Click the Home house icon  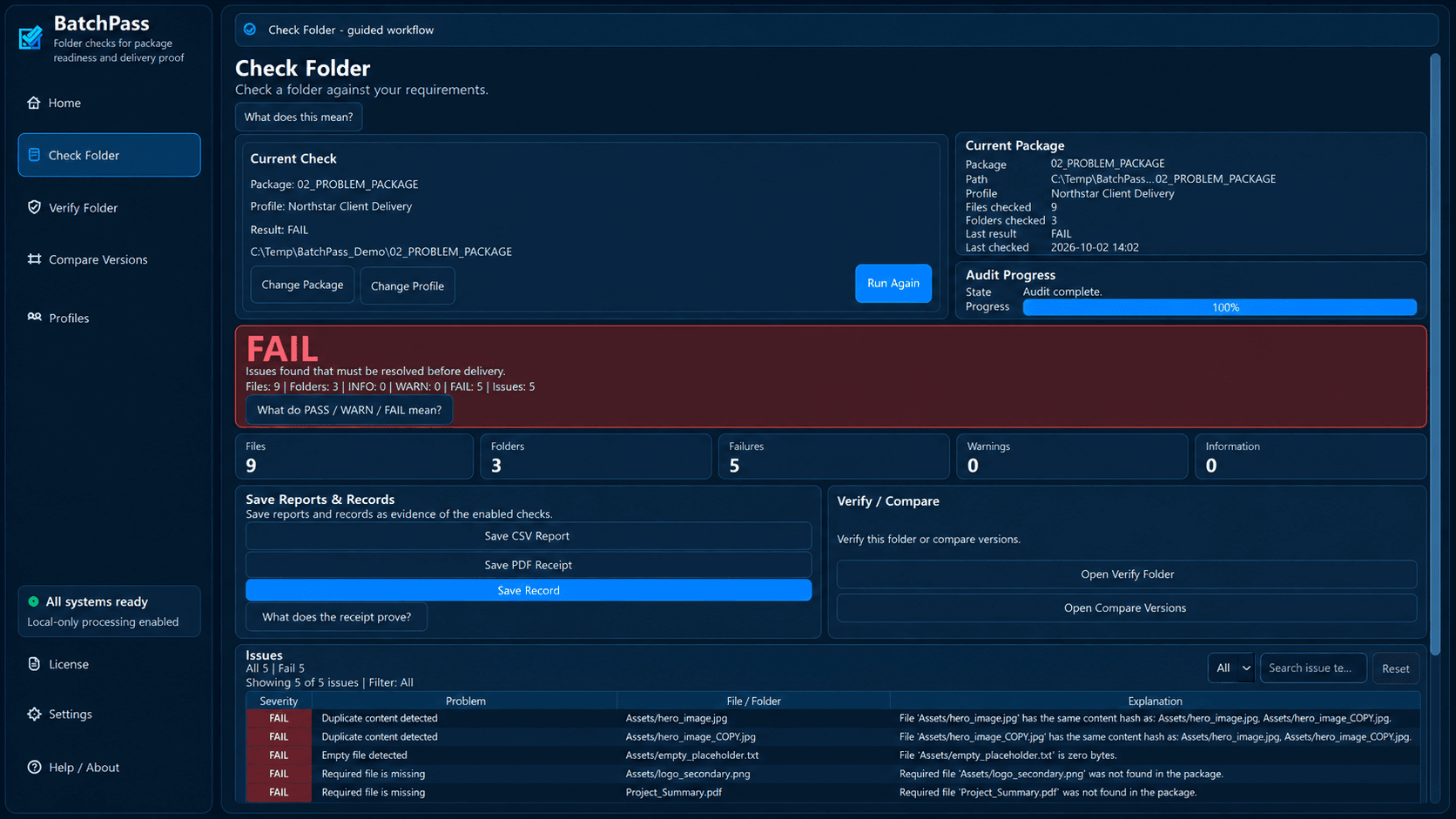[x=34, y=103]
